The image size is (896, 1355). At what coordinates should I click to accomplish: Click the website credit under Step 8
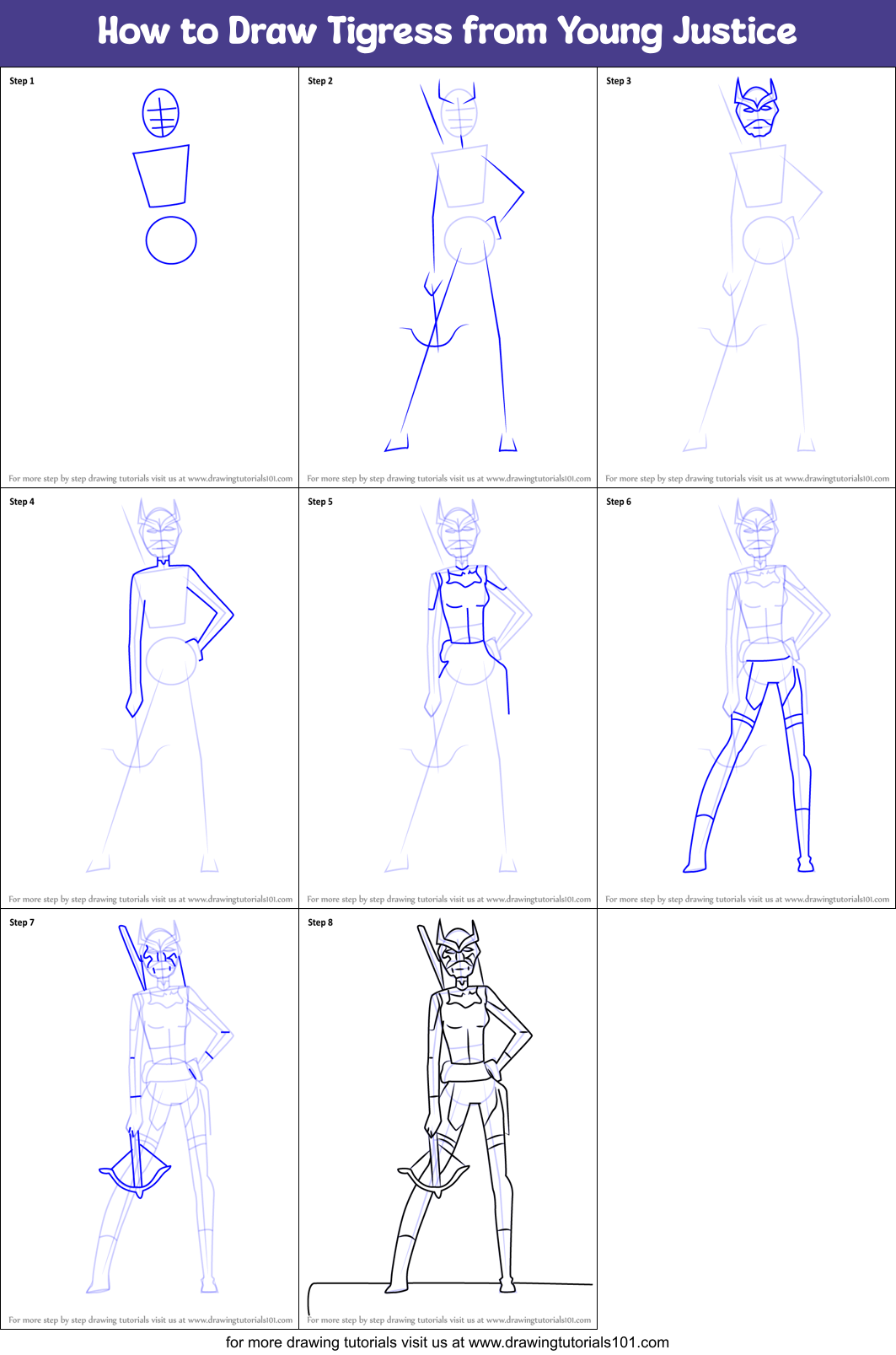(449, 1320)
